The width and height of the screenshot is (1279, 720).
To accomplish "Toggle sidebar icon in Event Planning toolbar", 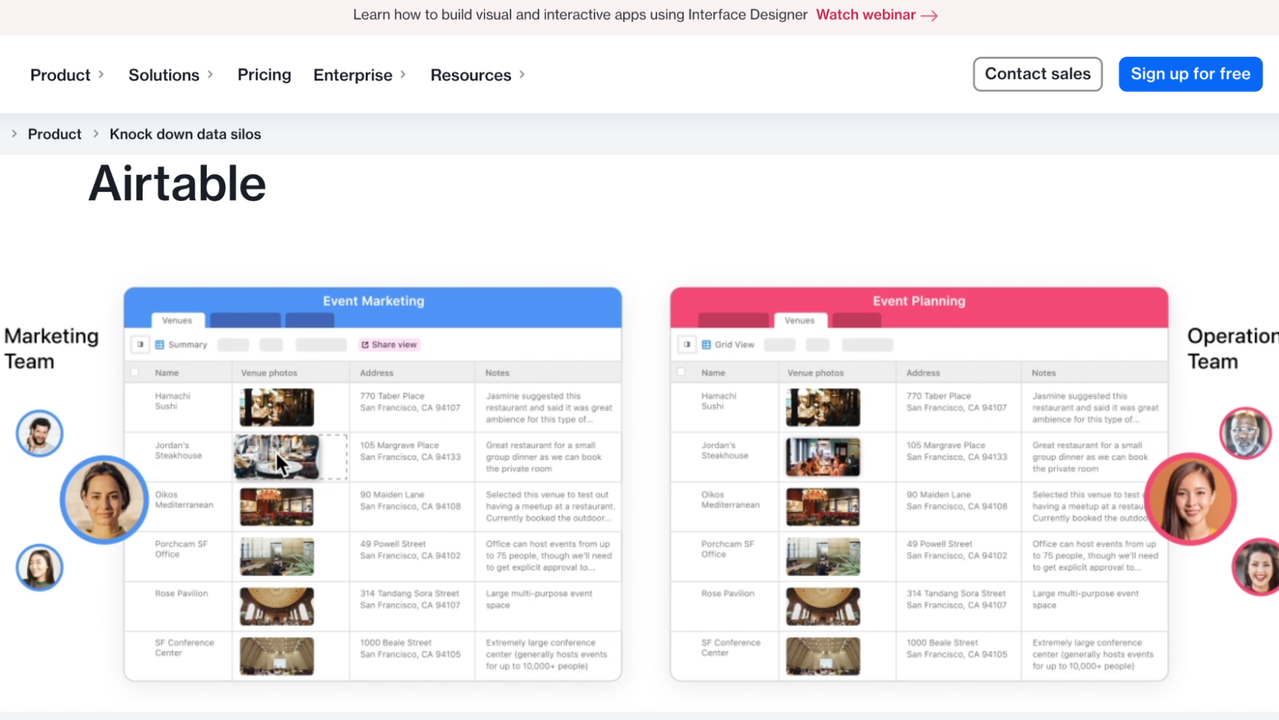I will pyautogui.click(x=687, y=345).
